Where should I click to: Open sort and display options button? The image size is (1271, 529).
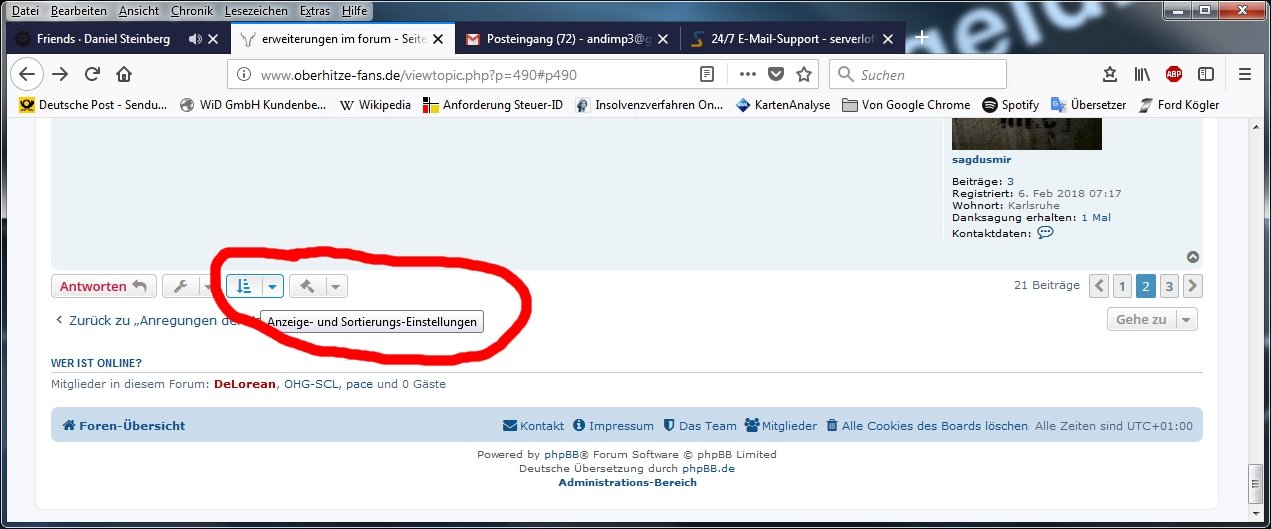point(243,286)
